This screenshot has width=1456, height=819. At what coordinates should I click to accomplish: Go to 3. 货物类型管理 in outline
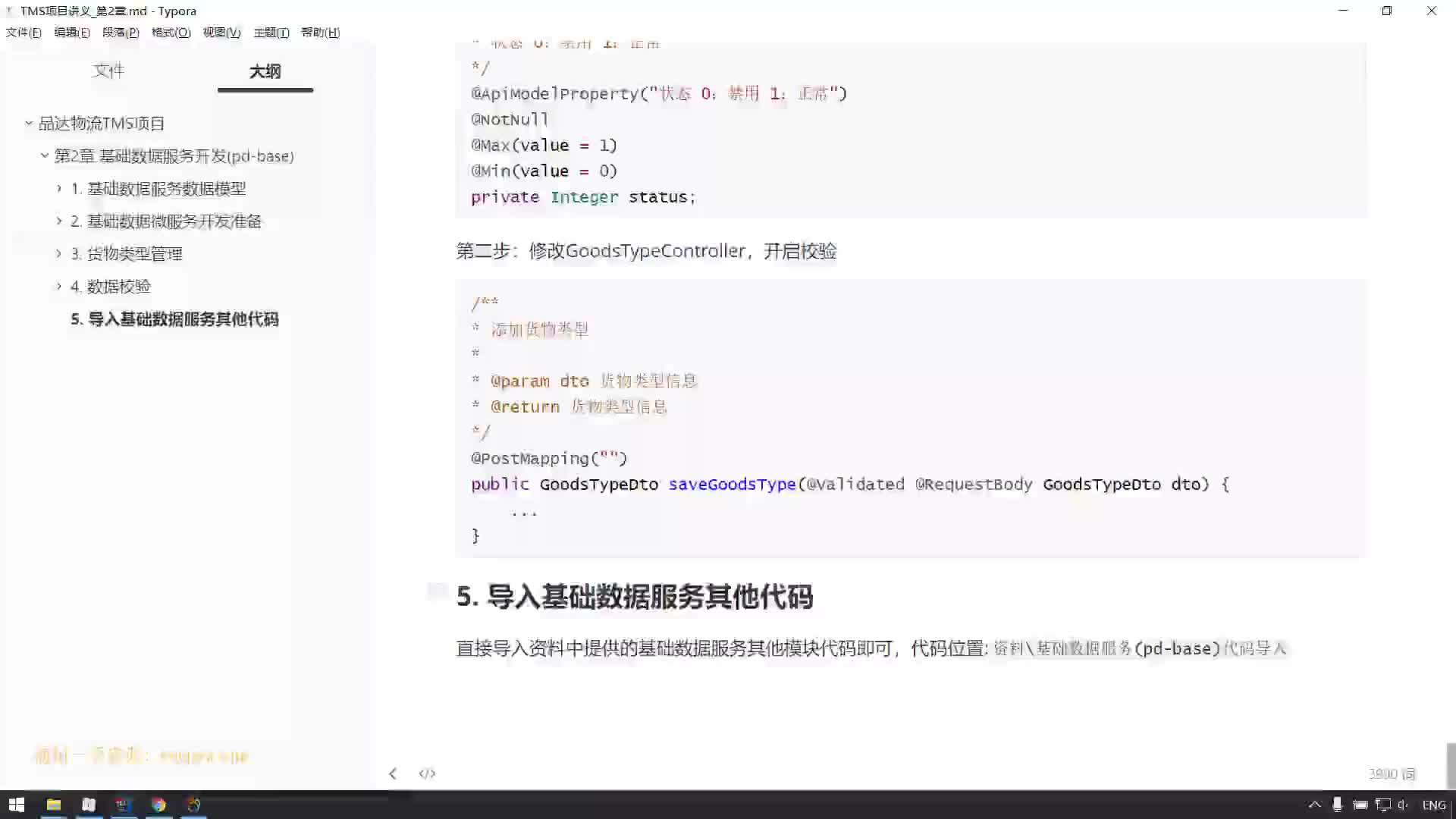click(x=126, y=254)
